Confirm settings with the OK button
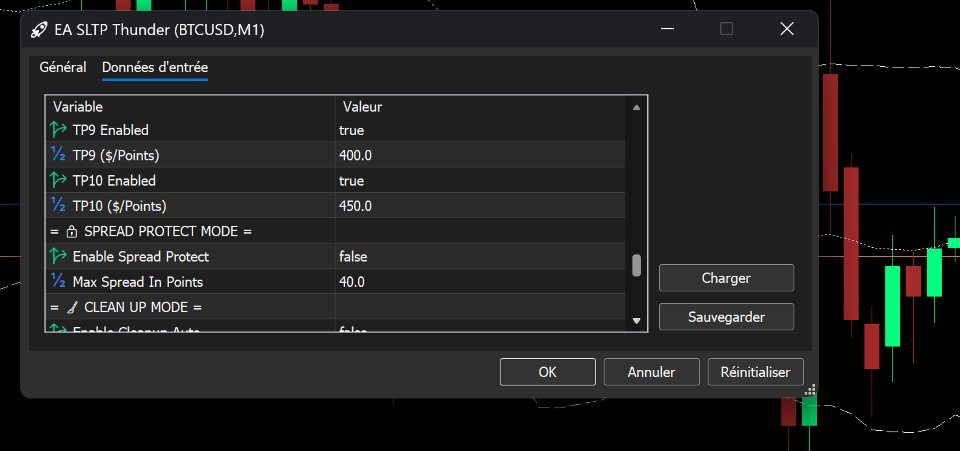Screen dimensions: 960x451 547,372
